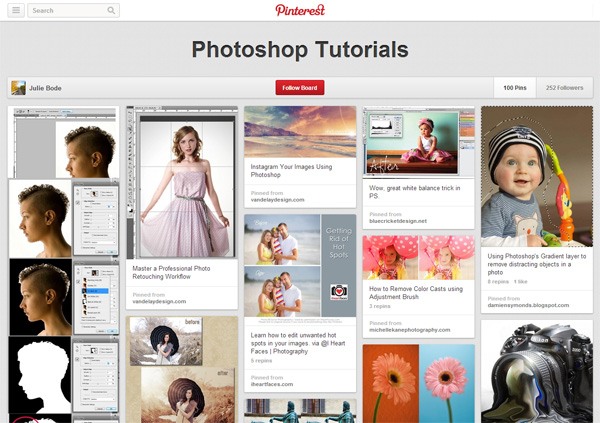This screenshot has width=600, height=423.
Task: Click the Pinterest logo
Action: click(x=300, y=10)
